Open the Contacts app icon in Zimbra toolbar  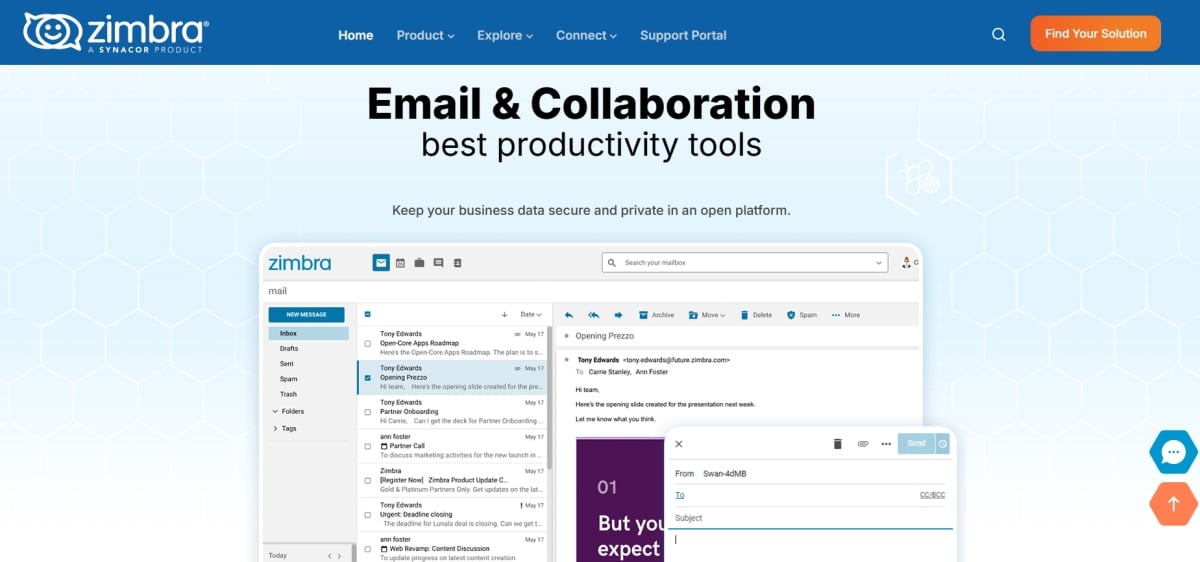pyautogui.click(x=457, y=263)
